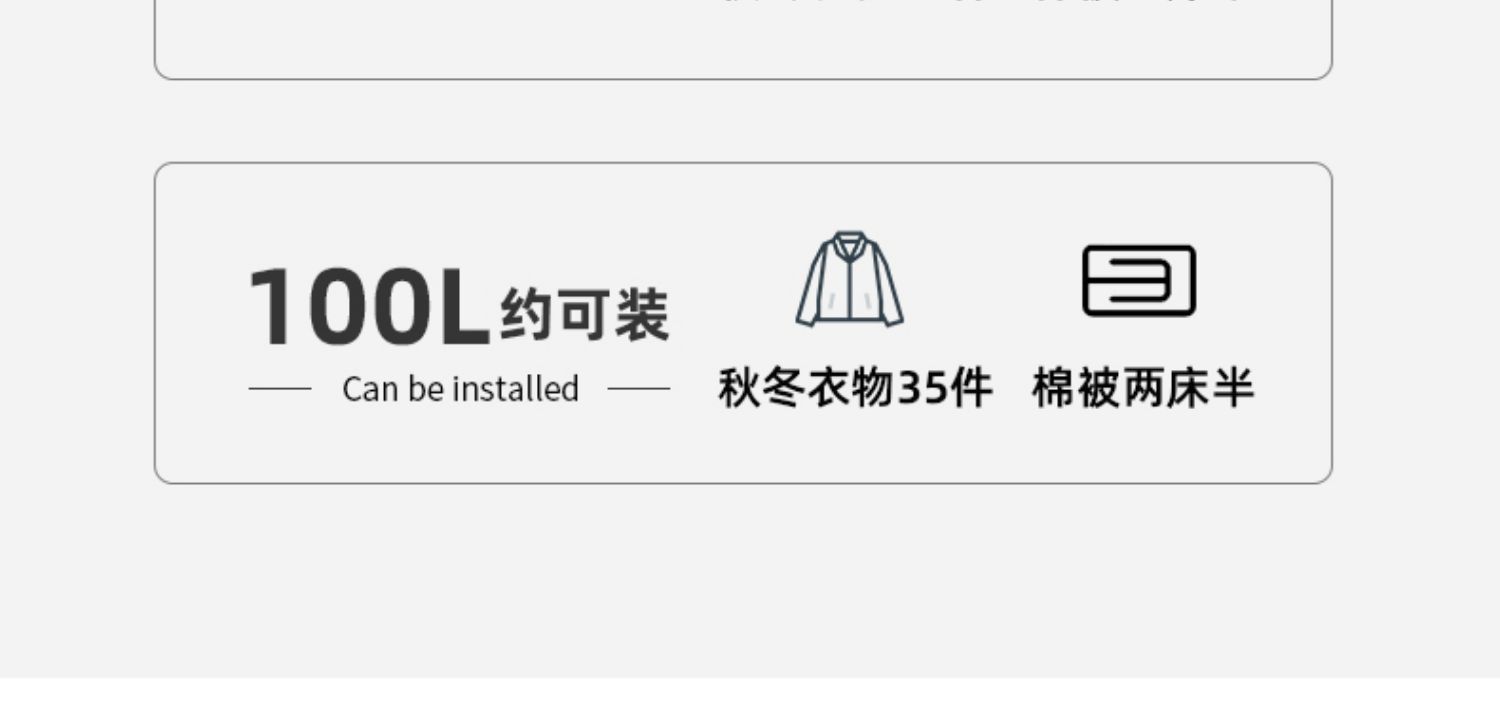Click the line left of Can be installed
Image resolution: width=1500 pixels, height=714 pixels.
point(280,388)
